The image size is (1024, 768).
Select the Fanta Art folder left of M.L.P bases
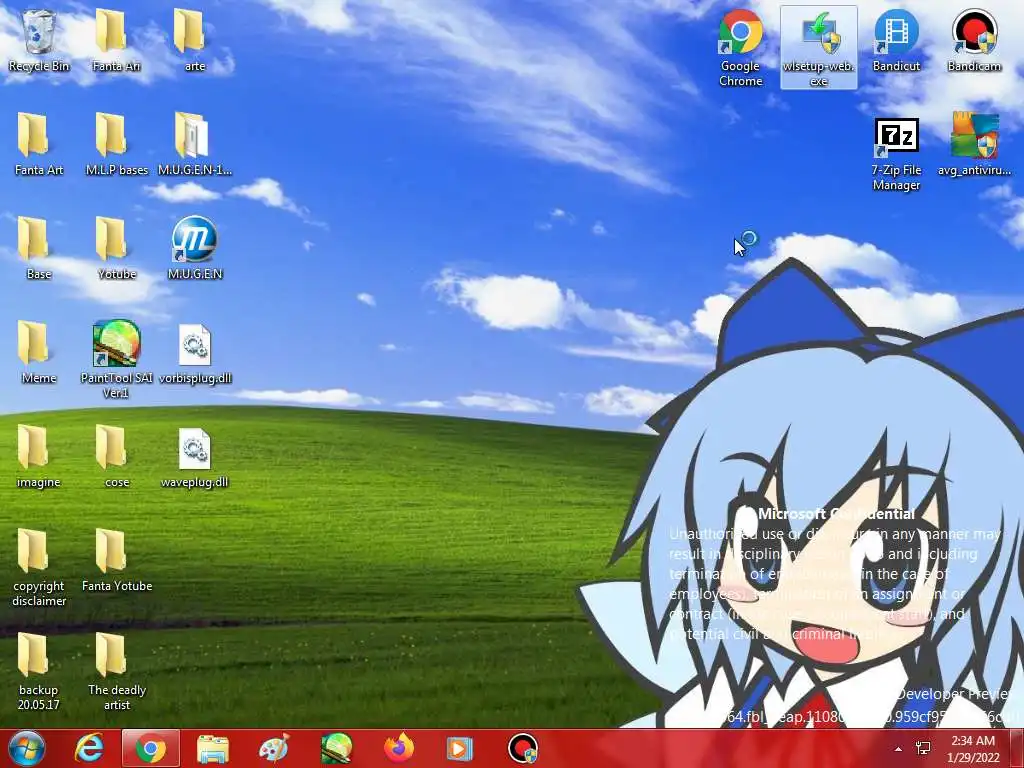[39, 144]
